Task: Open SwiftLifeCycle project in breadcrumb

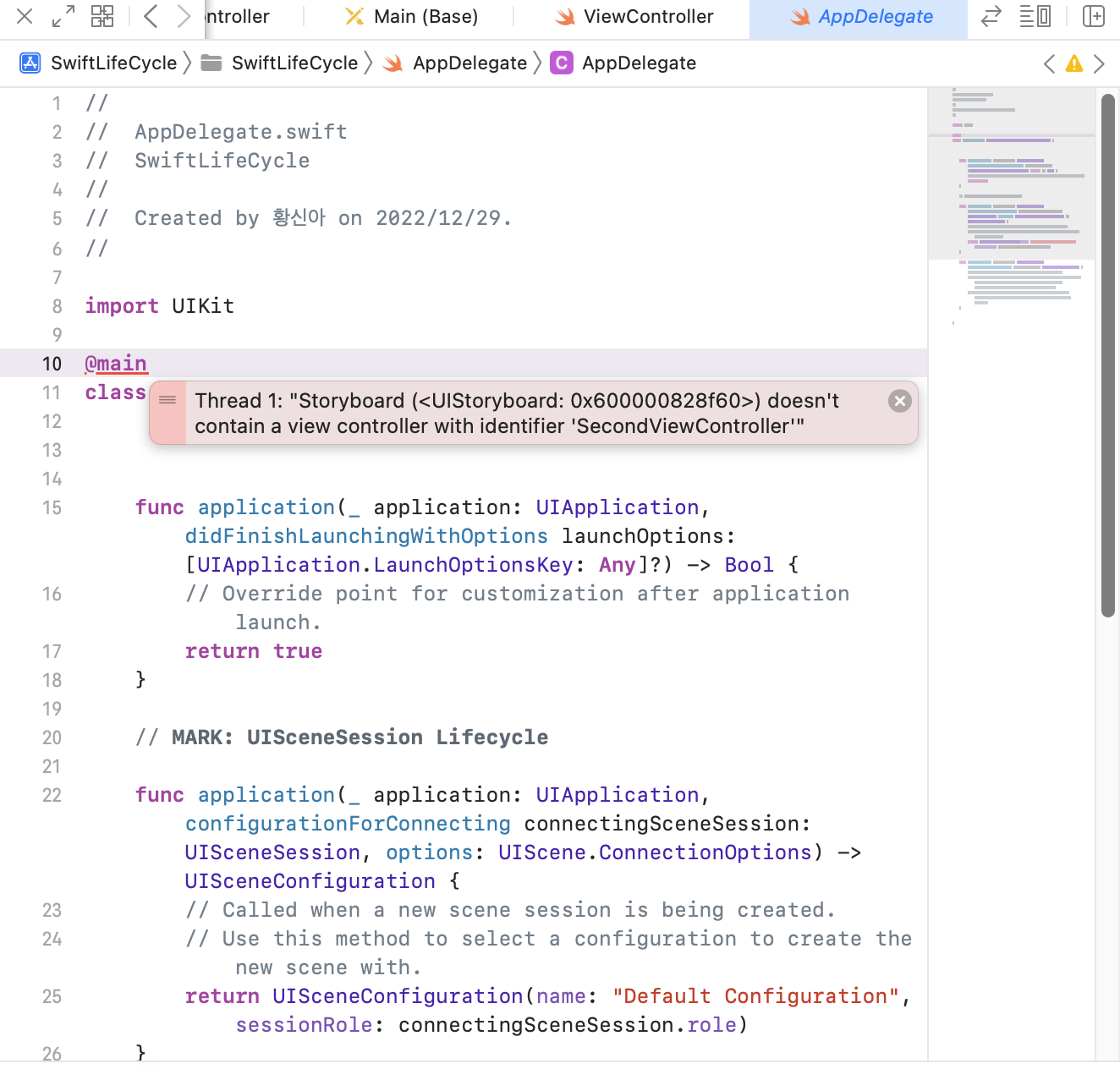Action: tap(114, 63)
